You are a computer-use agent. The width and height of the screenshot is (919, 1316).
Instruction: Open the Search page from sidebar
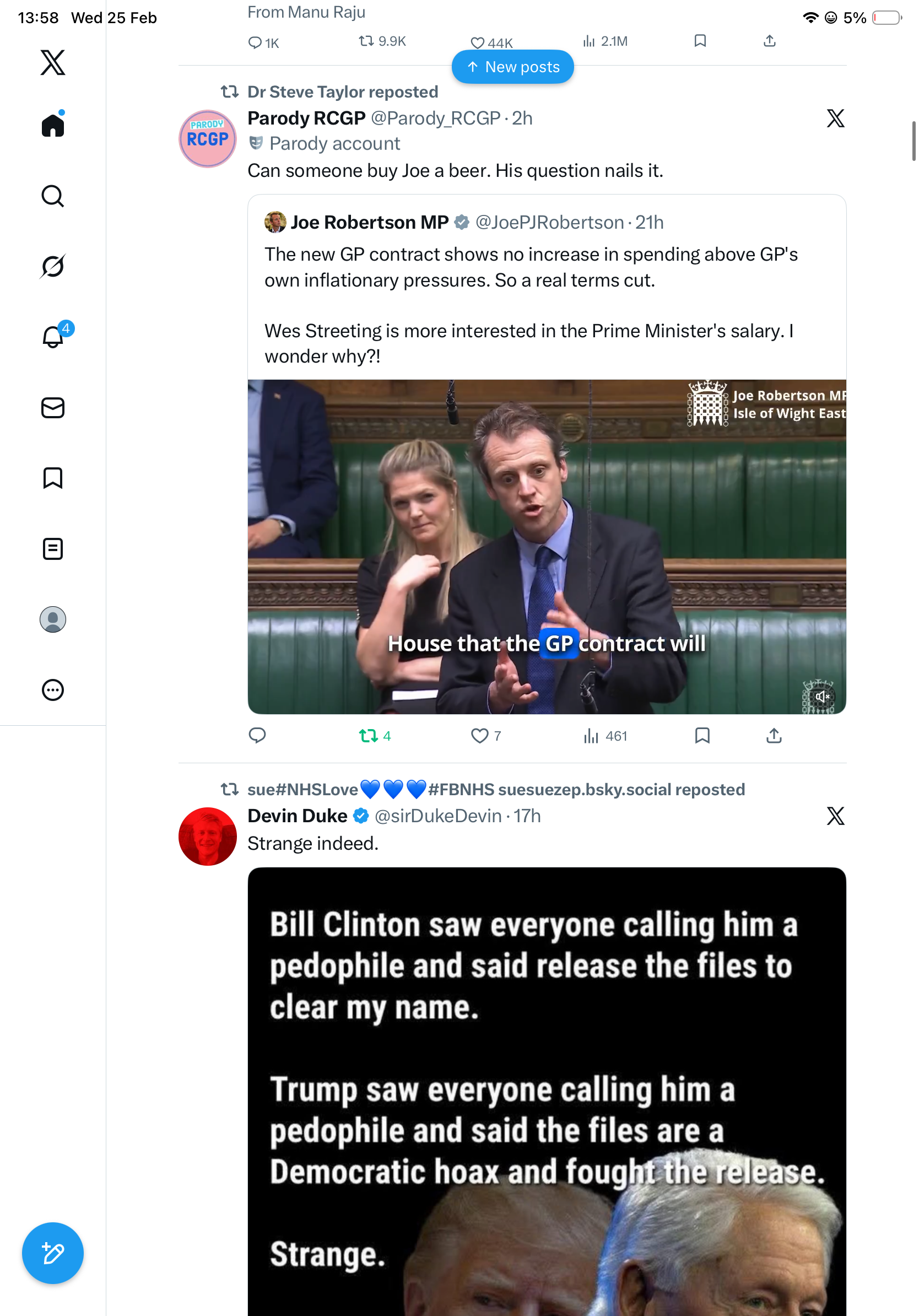(x=53, y=196)
